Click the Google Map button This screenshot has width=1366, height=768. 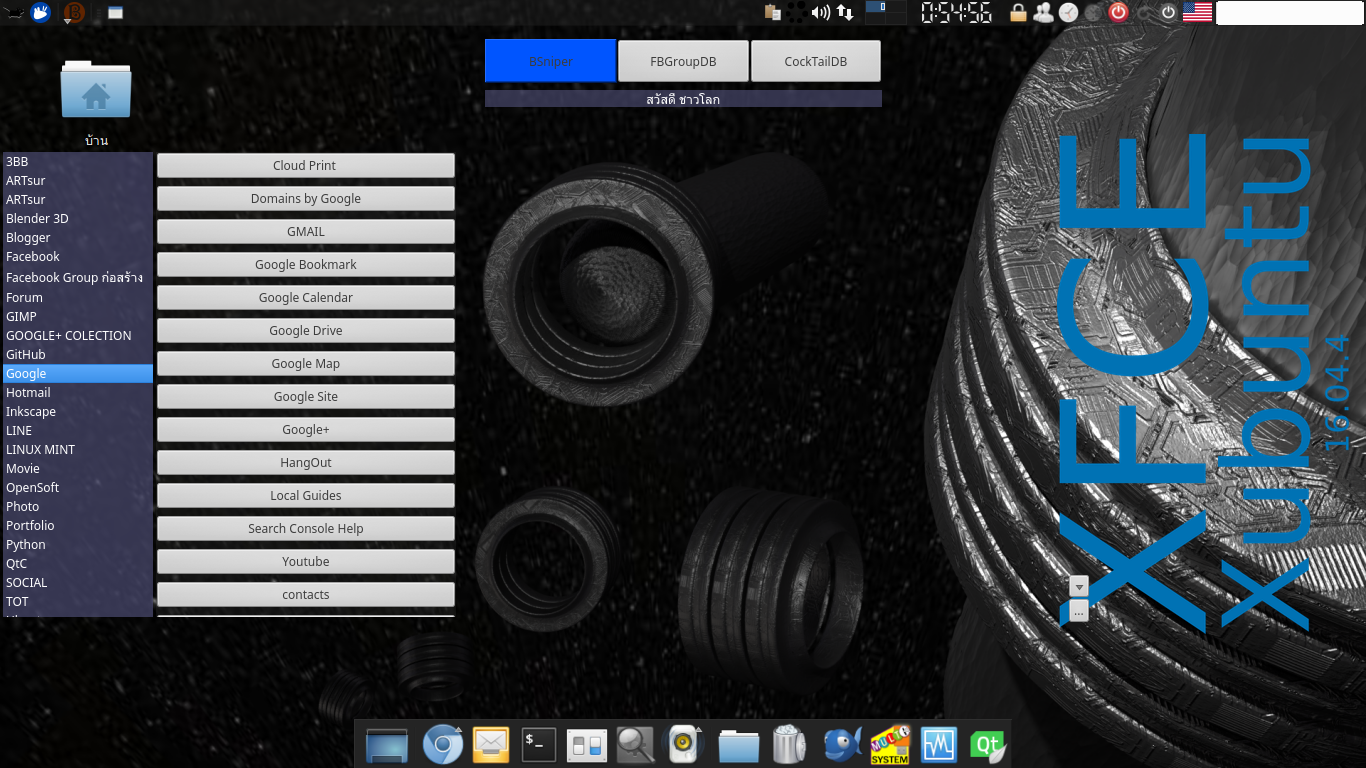(306, 363)
